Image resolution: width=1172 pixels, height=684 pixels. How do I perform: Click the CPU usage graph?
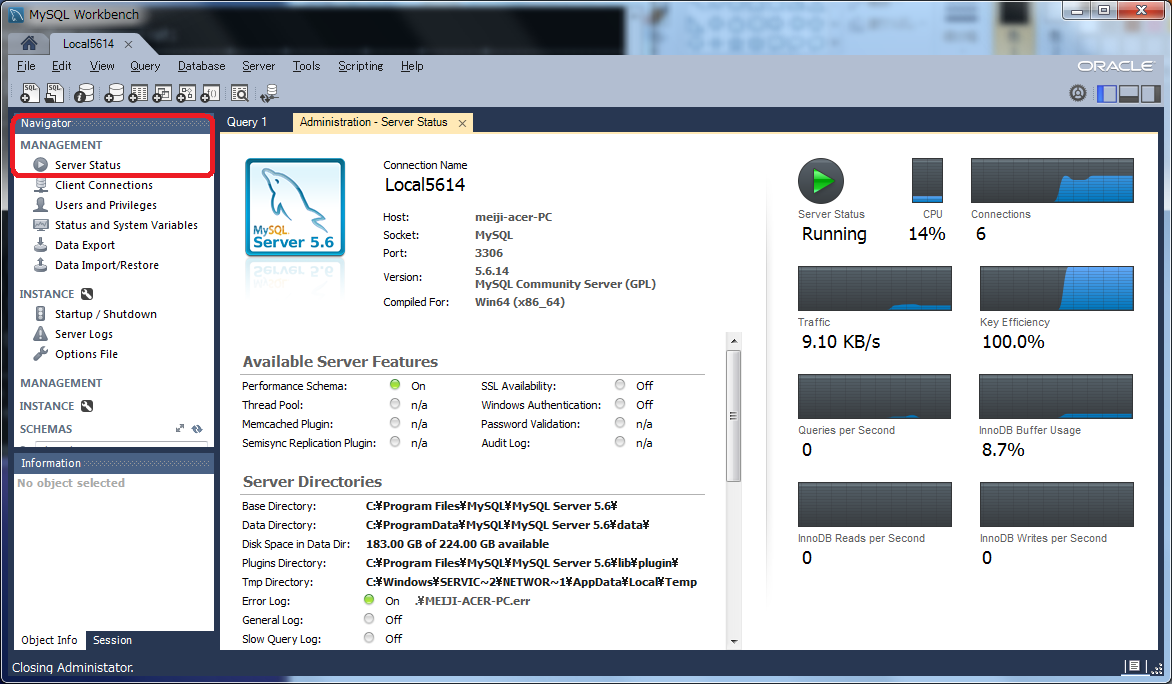[x=927, y=180]
